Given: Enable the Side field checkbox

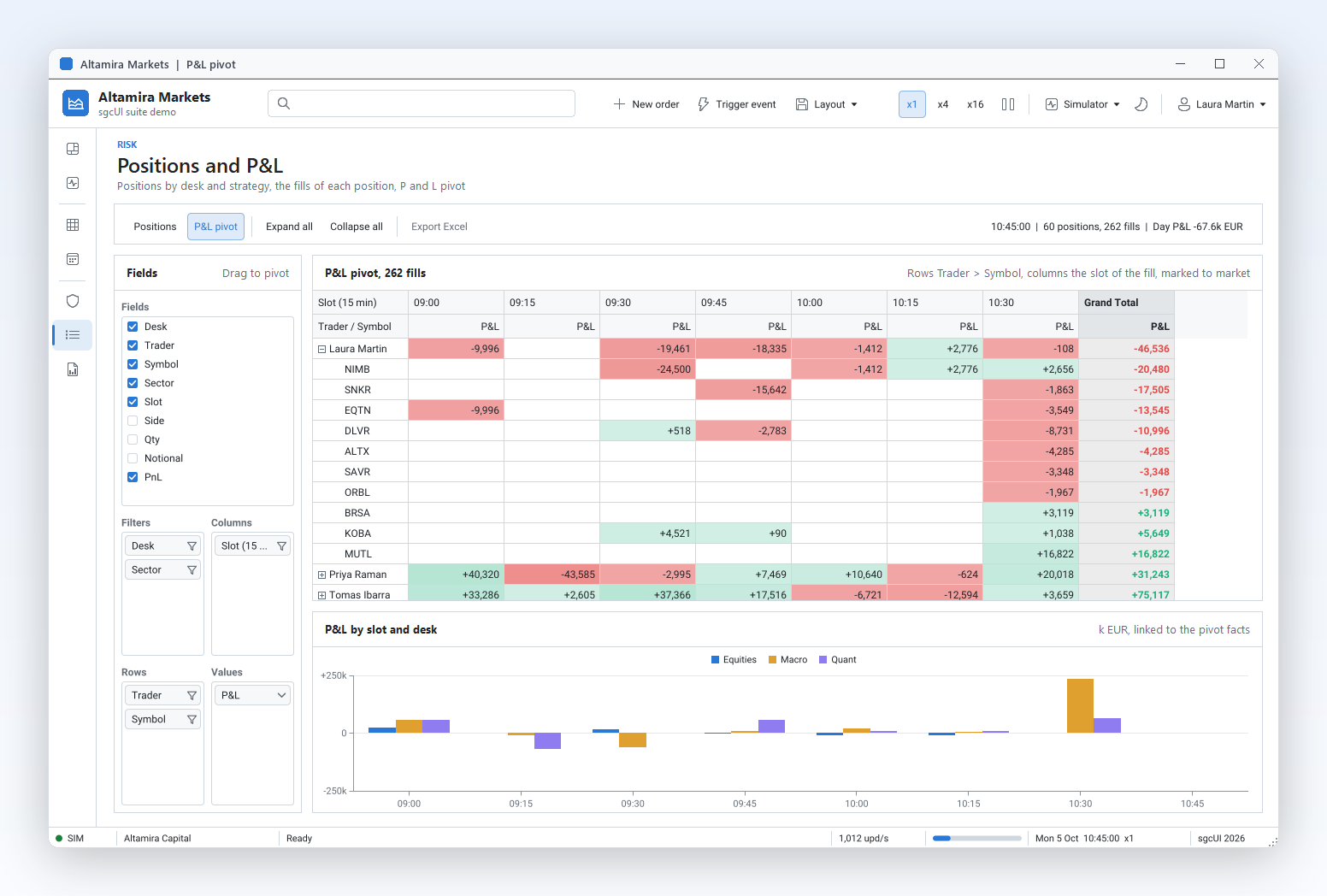Looking at the screenshot, I should click(133, 421).
